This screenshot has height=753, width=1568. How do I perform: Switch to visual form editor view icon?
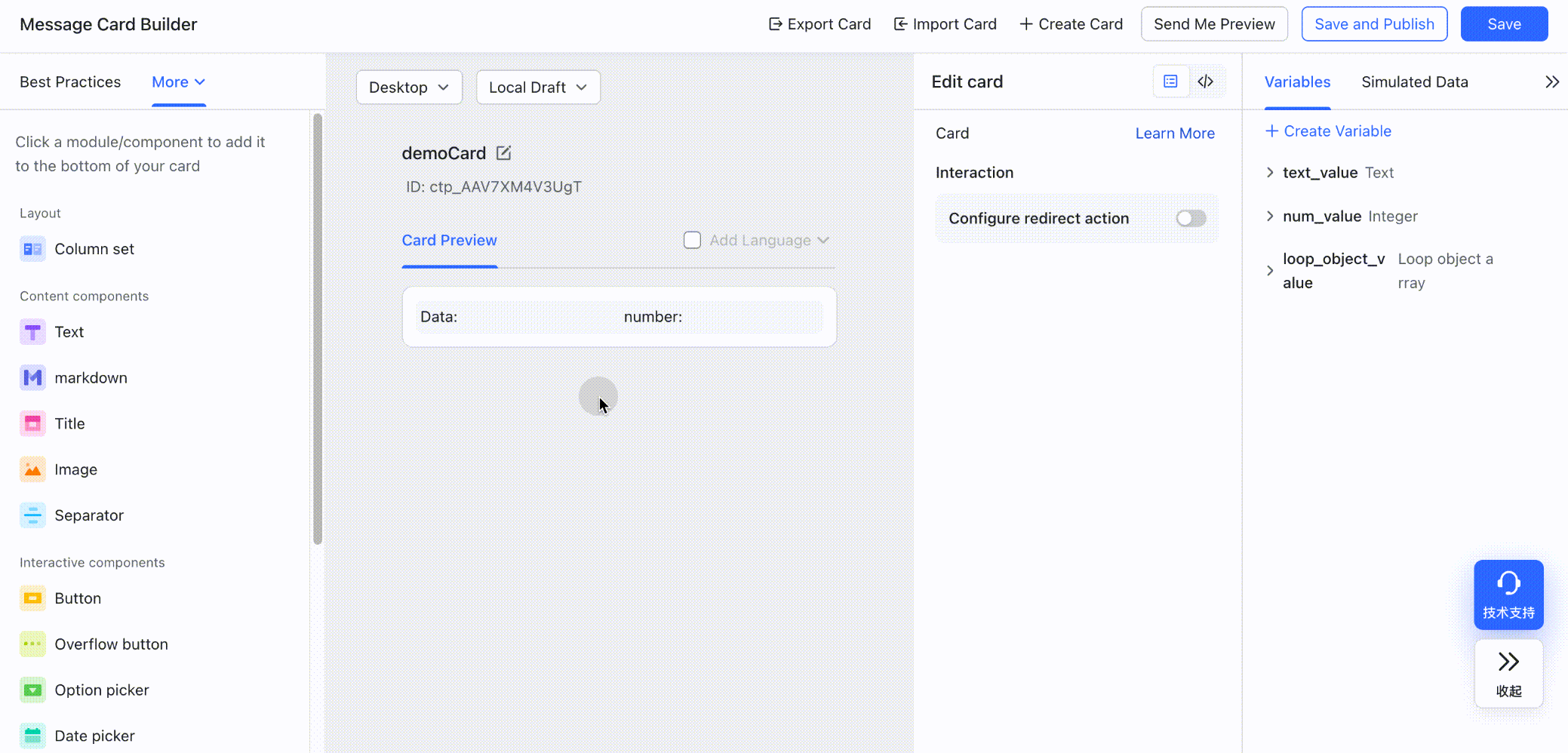pyautogui.click(x=1170, y=81)
